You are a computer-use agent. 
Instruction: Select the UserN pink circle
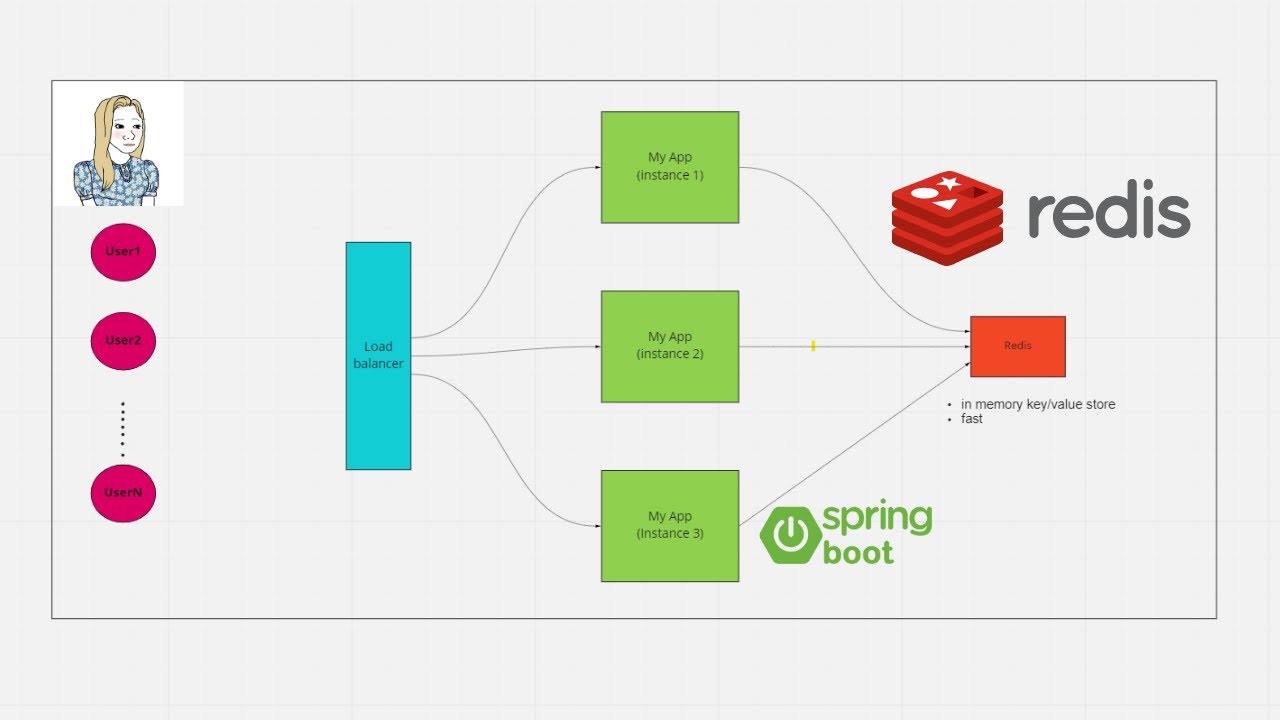click(123, 493)
